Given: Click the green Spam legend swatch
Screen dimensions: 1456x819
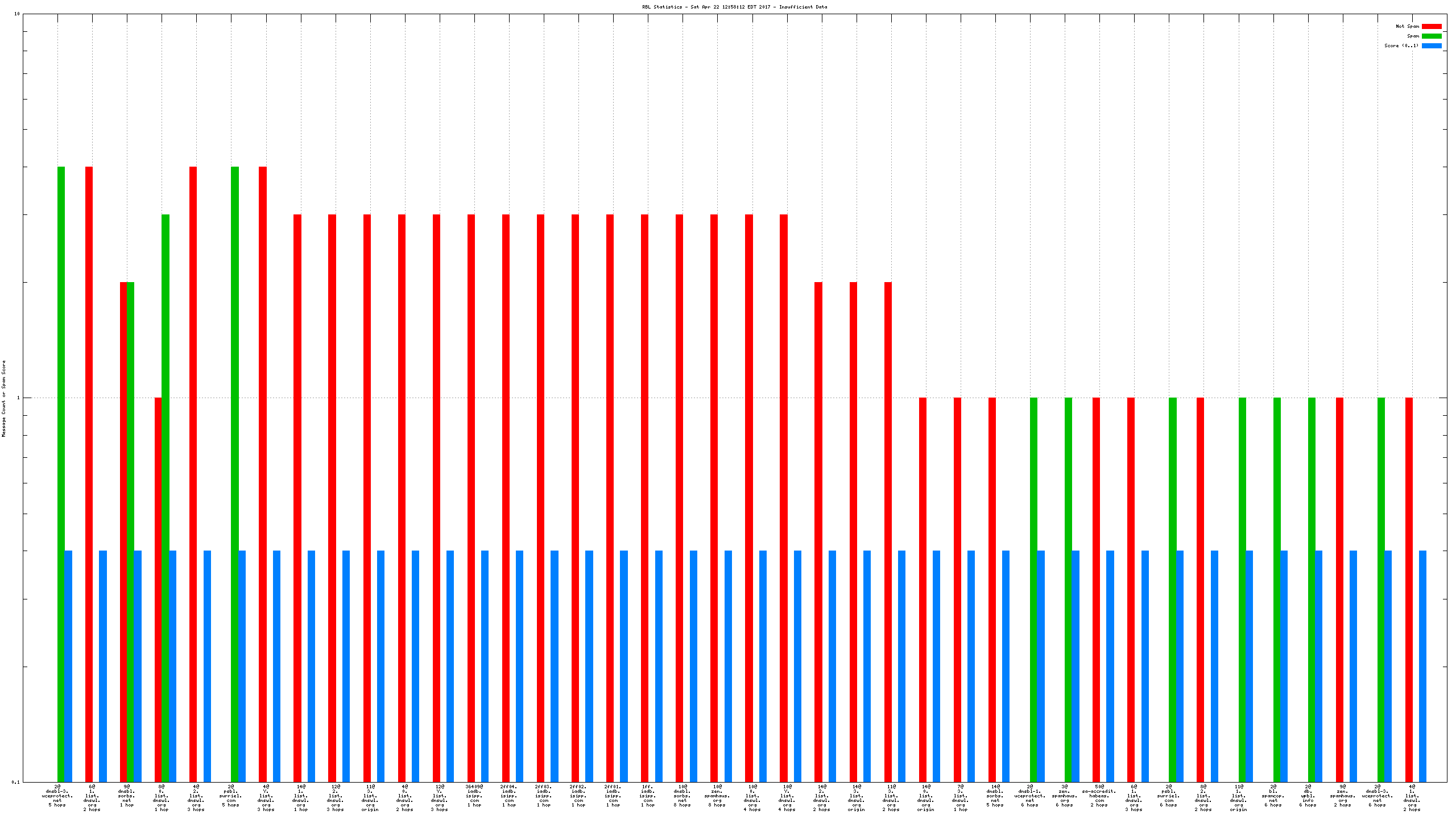Looking at the screenshot, I should (x=1432, y=36).
